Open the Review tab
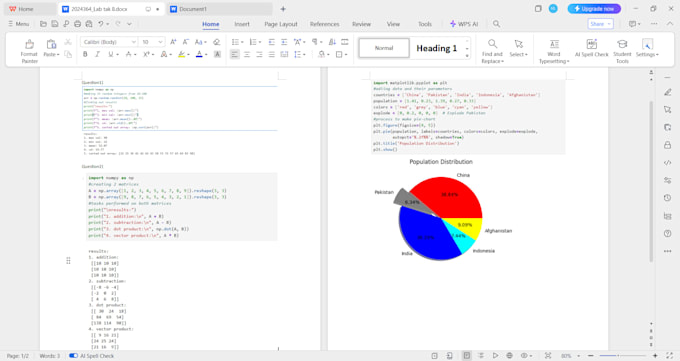680x361 pixels. pyautogui.click(x=361, y=24)
